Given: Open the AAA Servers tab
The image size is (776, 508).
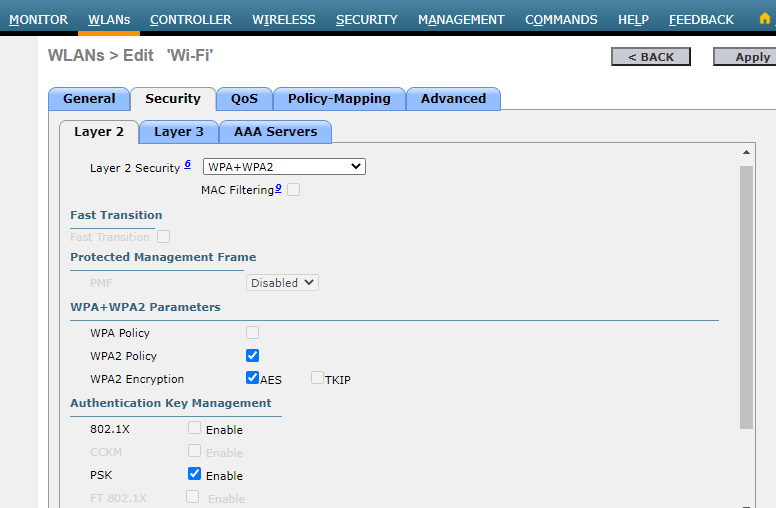Looking at the screenshot, I should point(275,132).
